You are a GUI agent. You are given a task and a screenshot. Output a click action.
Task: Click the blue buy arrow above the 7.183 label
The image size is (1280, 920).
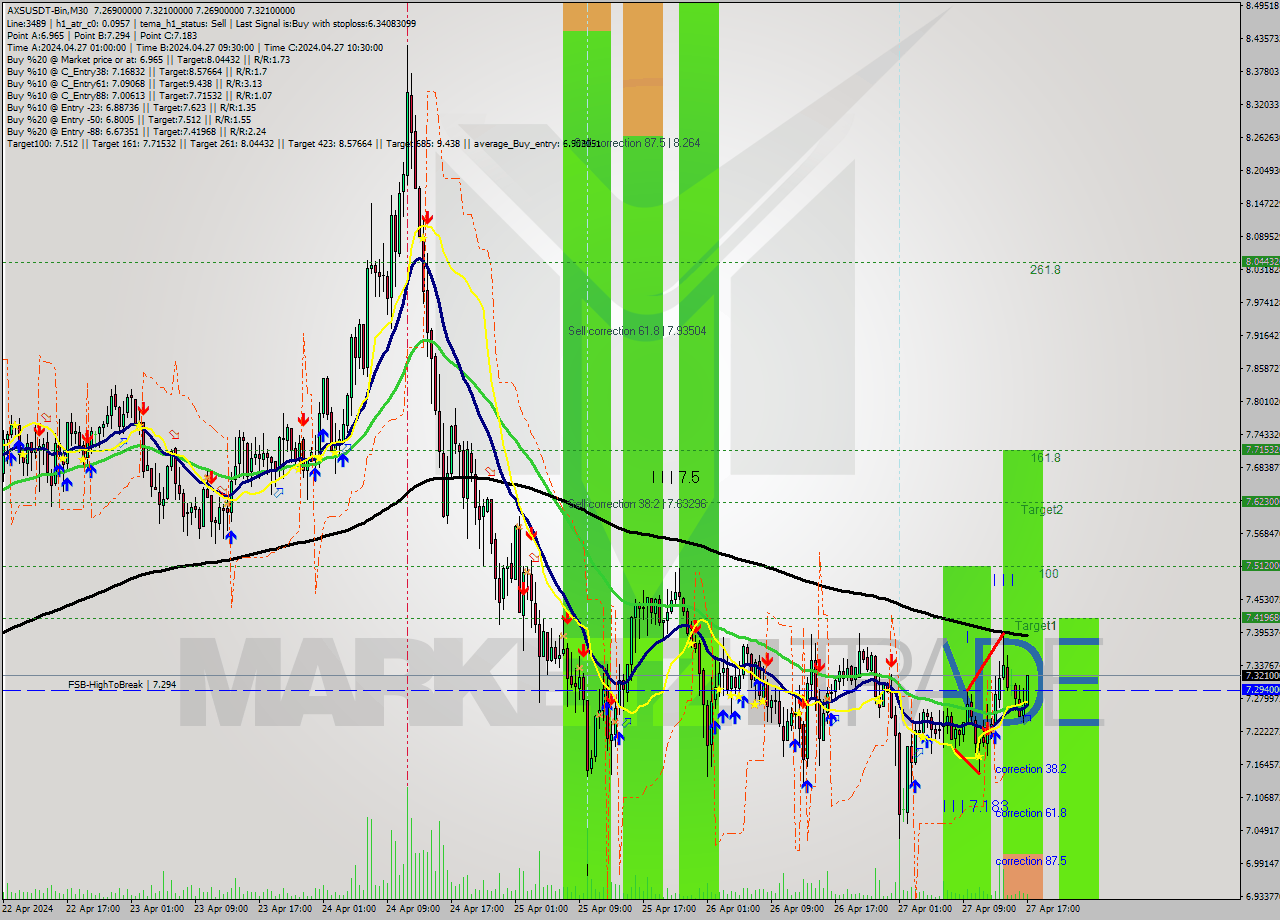(915, 787)
